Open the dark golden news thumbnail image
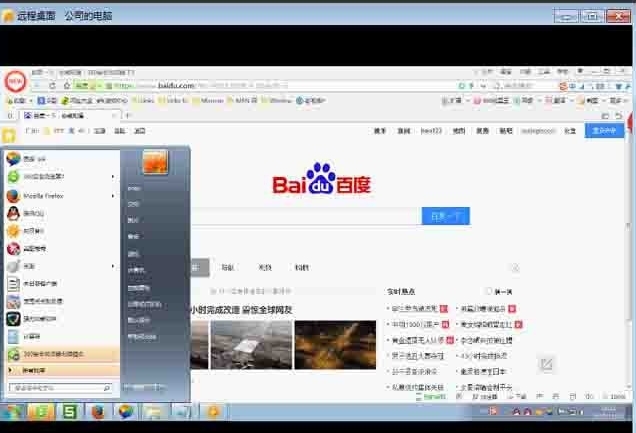This screenshot has height=433, width=636. pos(335,345)
